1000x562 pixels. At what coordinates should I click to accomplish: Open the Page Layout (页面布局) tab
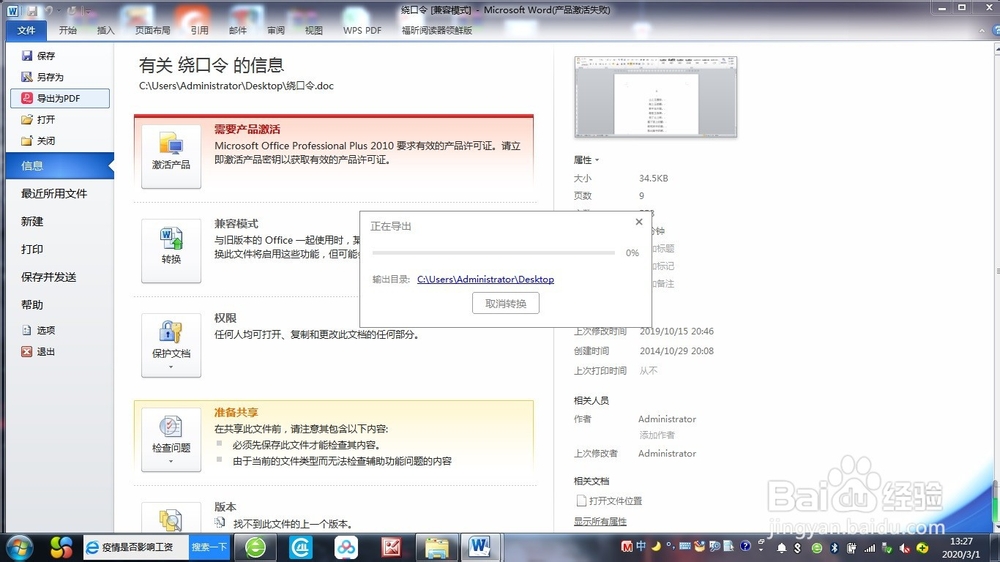[x=152, y=30]
